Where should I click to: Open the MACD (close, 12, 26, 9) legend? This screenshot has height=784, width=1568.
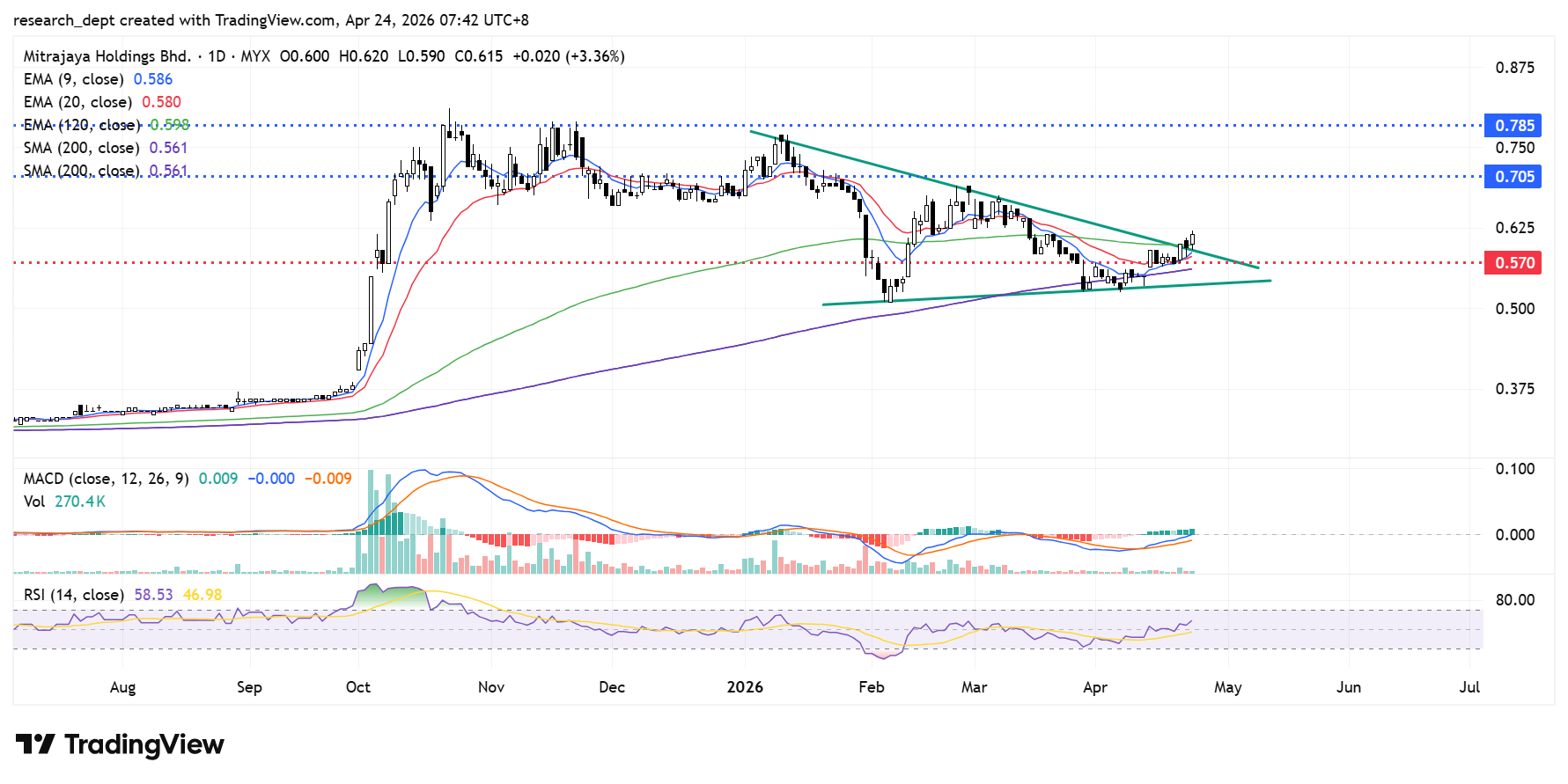pyautogui.click(x=106, y=479)
